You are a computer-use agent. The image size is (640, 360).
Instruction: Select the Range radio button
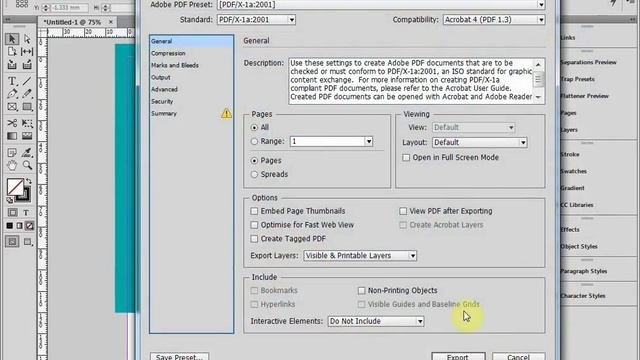tap(254, 142)
